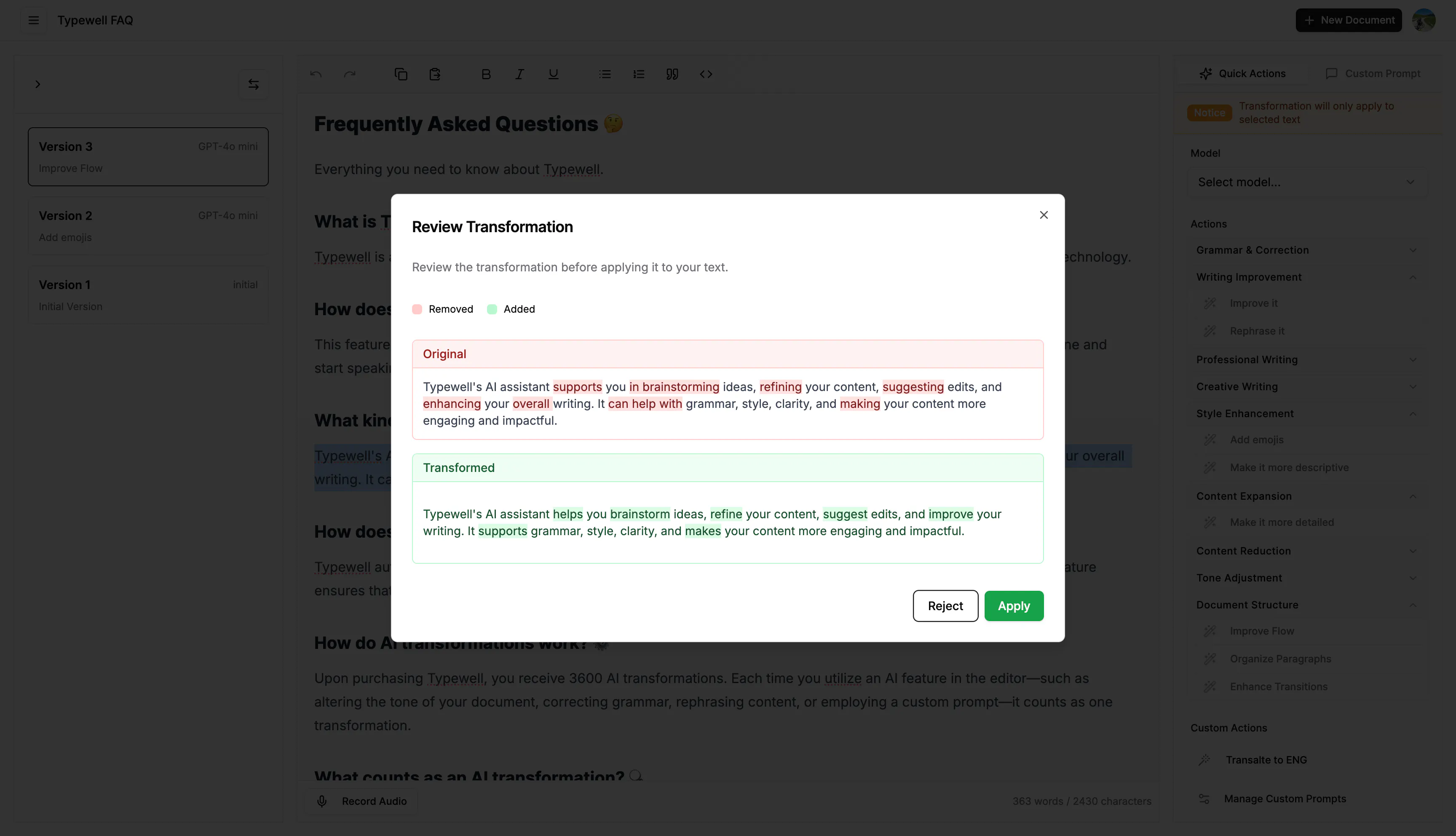
Task: Click the wand icon beside Improve Flow
Action: (x=1210, y=631)
